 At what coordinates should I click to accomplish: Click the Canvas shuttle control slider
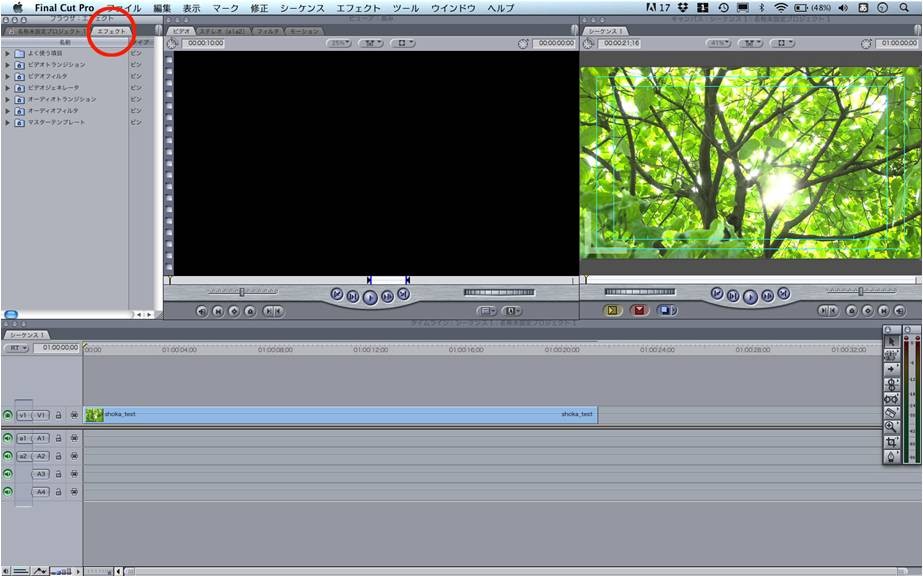pos(861,291)
